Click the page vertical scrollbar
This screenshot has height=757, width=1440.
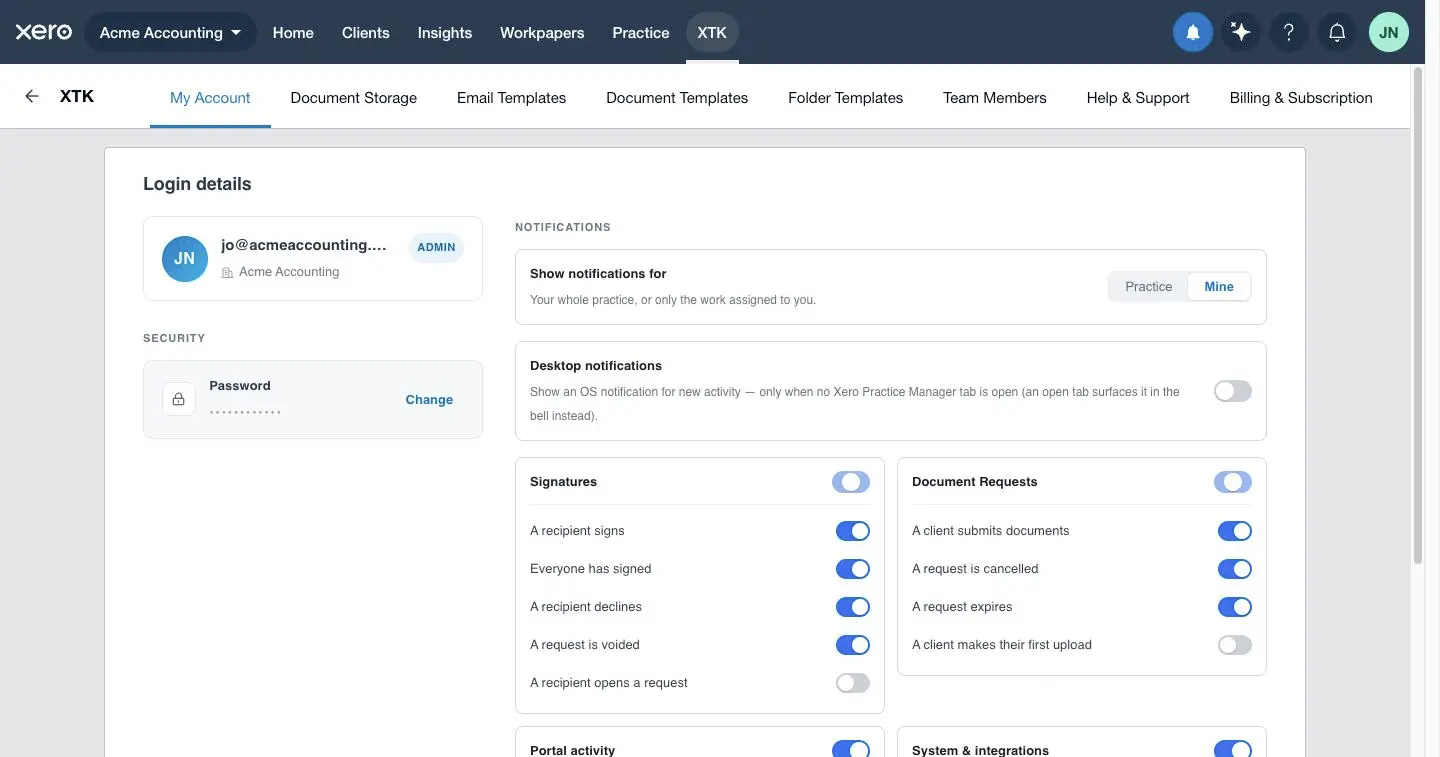click(1417, 316)
